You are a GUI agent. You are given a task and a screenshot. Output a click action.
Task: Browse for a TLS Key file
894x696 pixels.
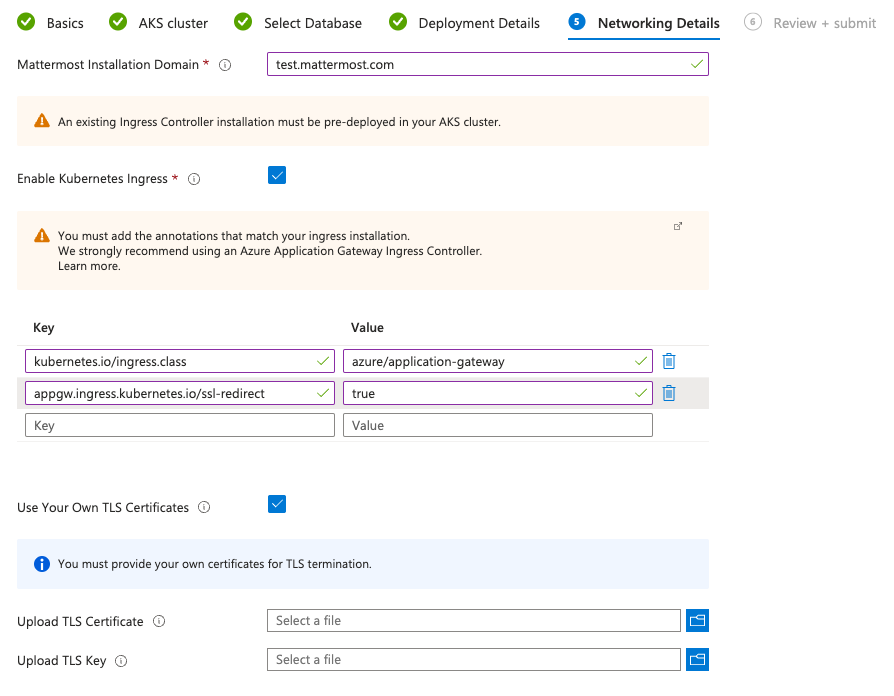coord(697,659)
